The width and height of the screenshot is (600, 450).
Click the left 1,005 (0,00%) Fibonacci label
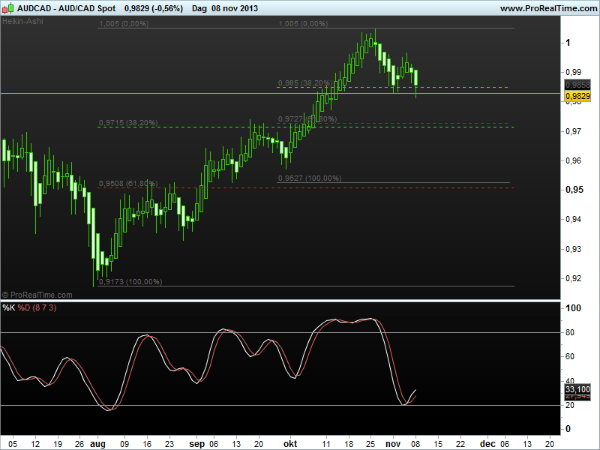tap(124, 24)
